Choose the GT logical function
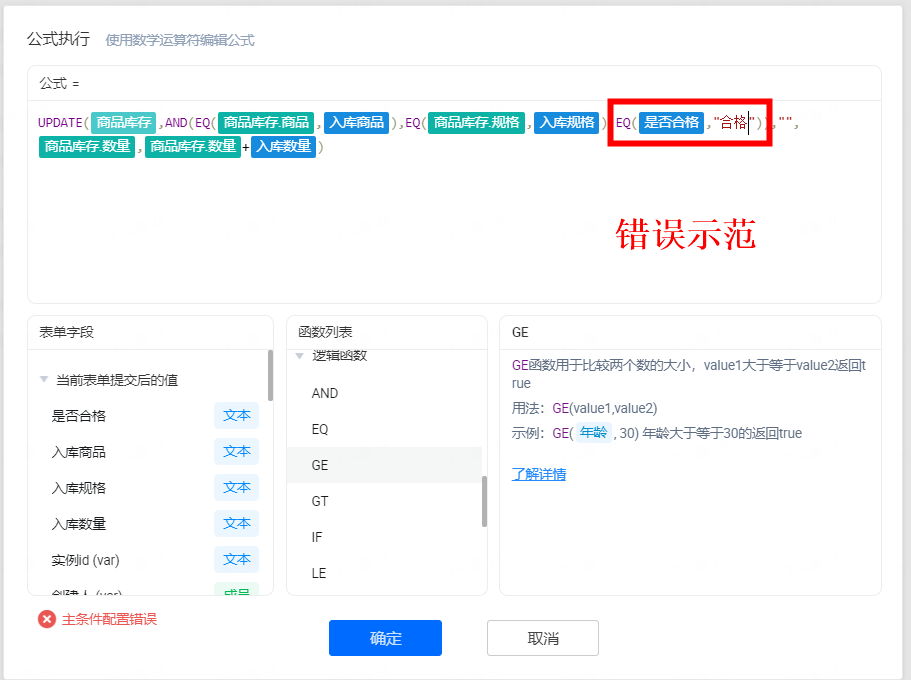The image size is (911, 680). click(320, 501)
